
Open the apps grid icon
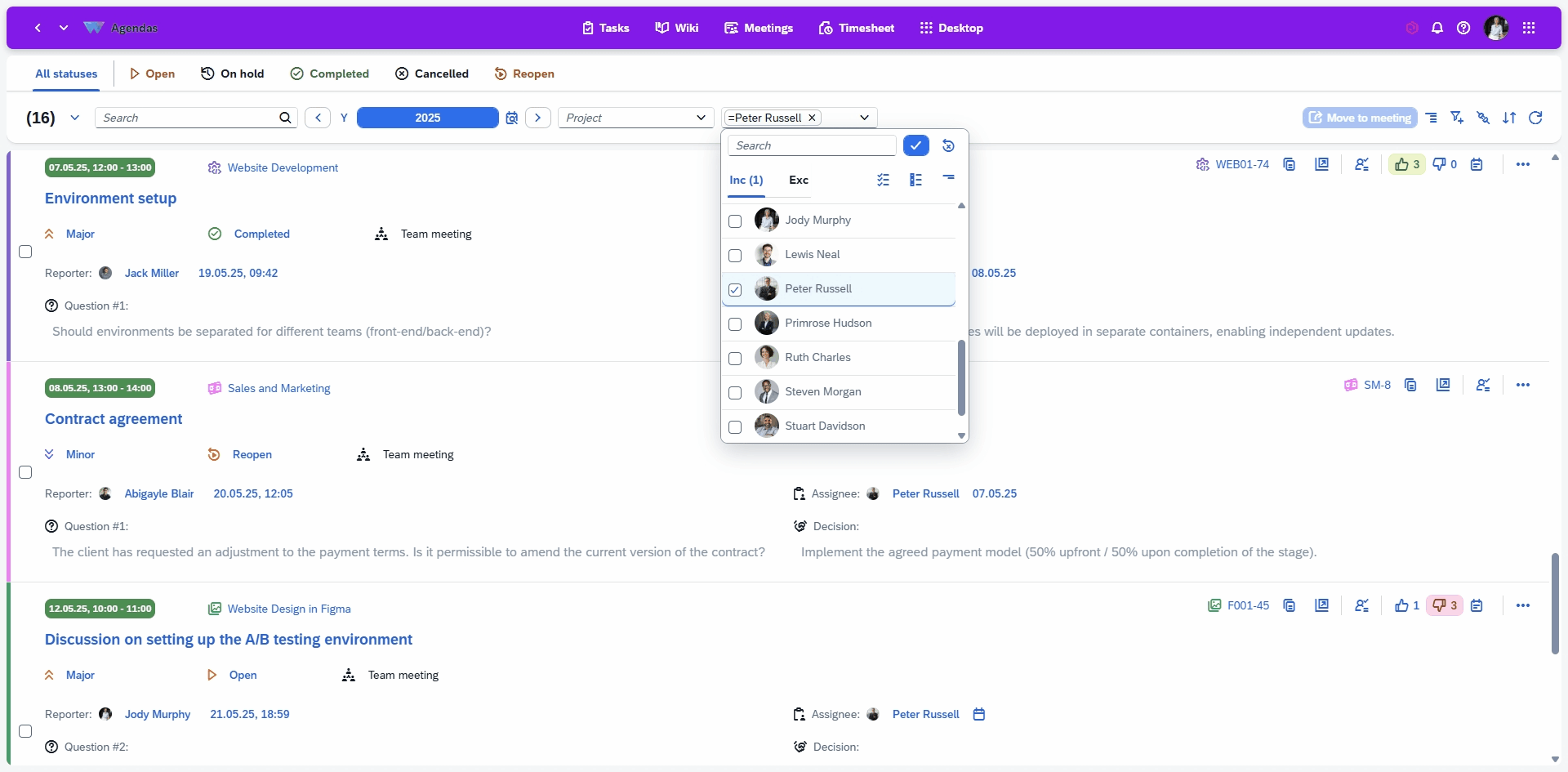coord(1529,28)
